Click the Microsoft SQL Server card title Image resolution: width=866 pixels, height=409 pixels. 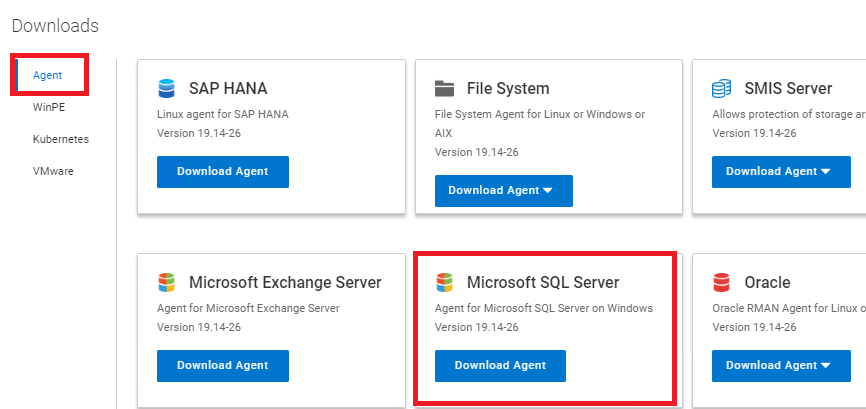[543, 282]
